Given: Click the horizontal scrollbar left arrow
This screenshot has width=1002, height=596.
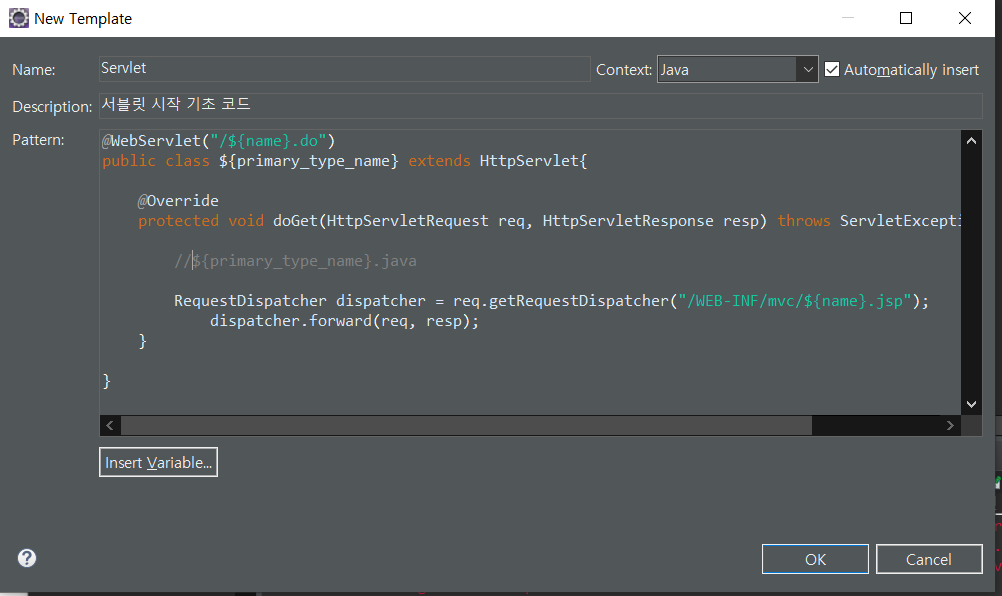Looking at the screenshot, I should coord(110,425).
